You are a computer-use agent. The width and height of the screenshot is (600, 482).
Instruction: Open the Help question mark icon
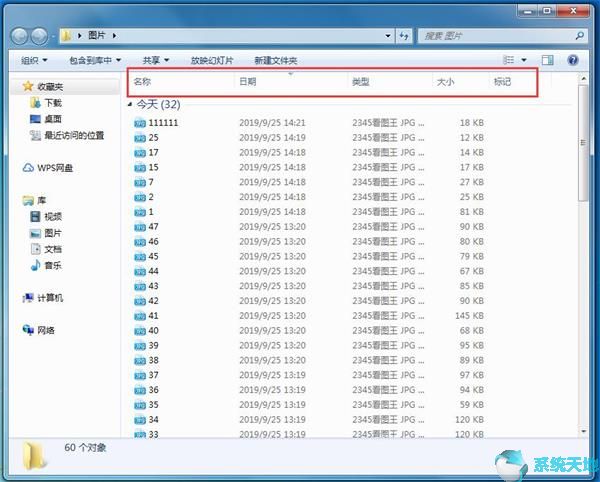click(x=573, y=60)
